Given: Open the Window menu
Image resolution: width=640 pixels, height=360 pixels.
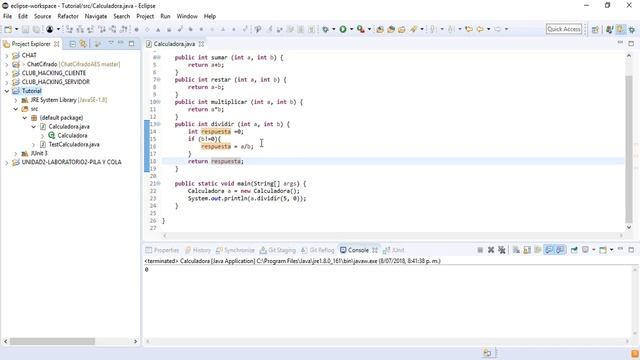Looking at the screenshot, I should (x=187, y=16).
